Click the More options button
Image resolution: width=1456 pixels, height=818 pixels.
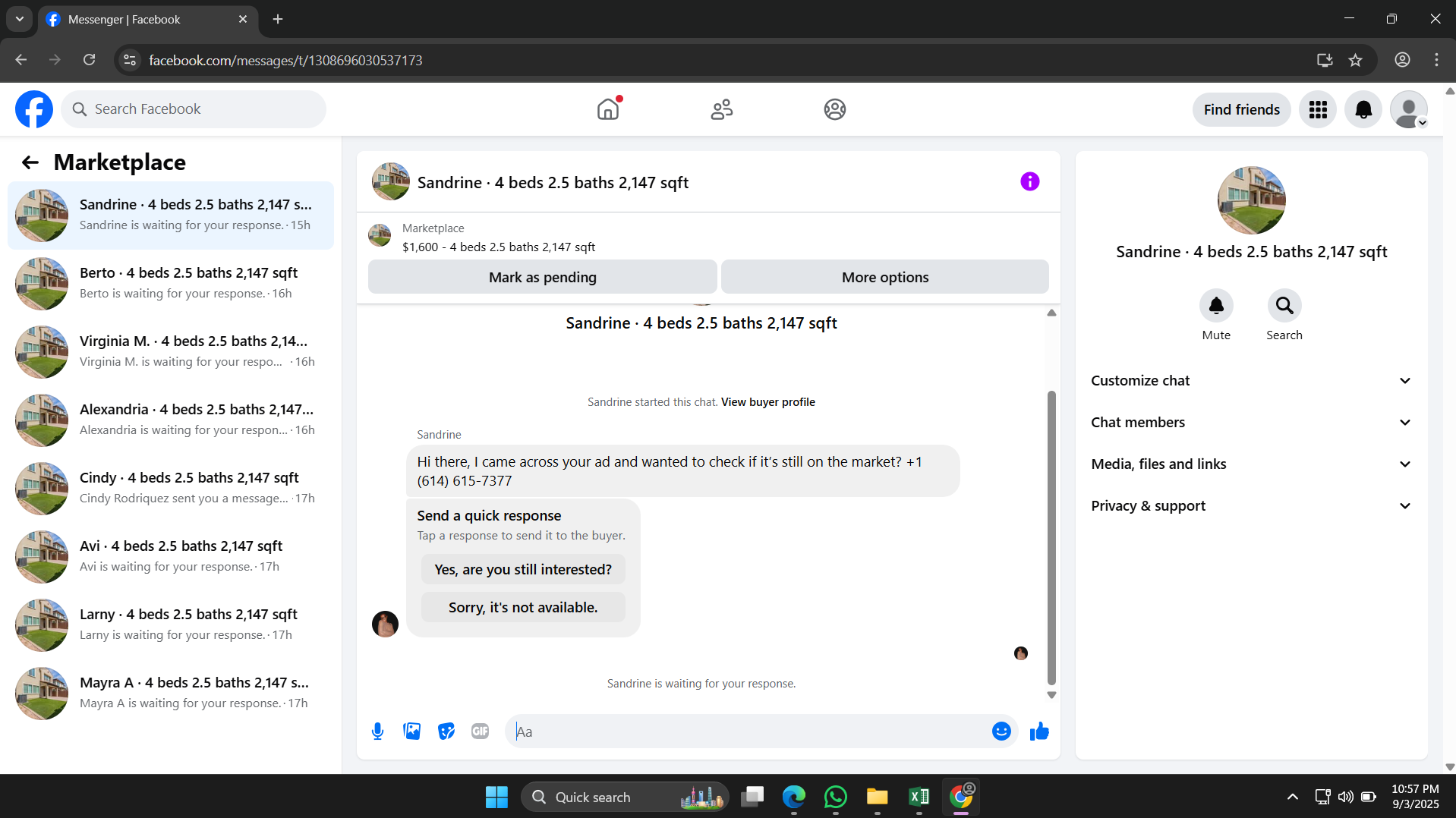pos(885,277)
